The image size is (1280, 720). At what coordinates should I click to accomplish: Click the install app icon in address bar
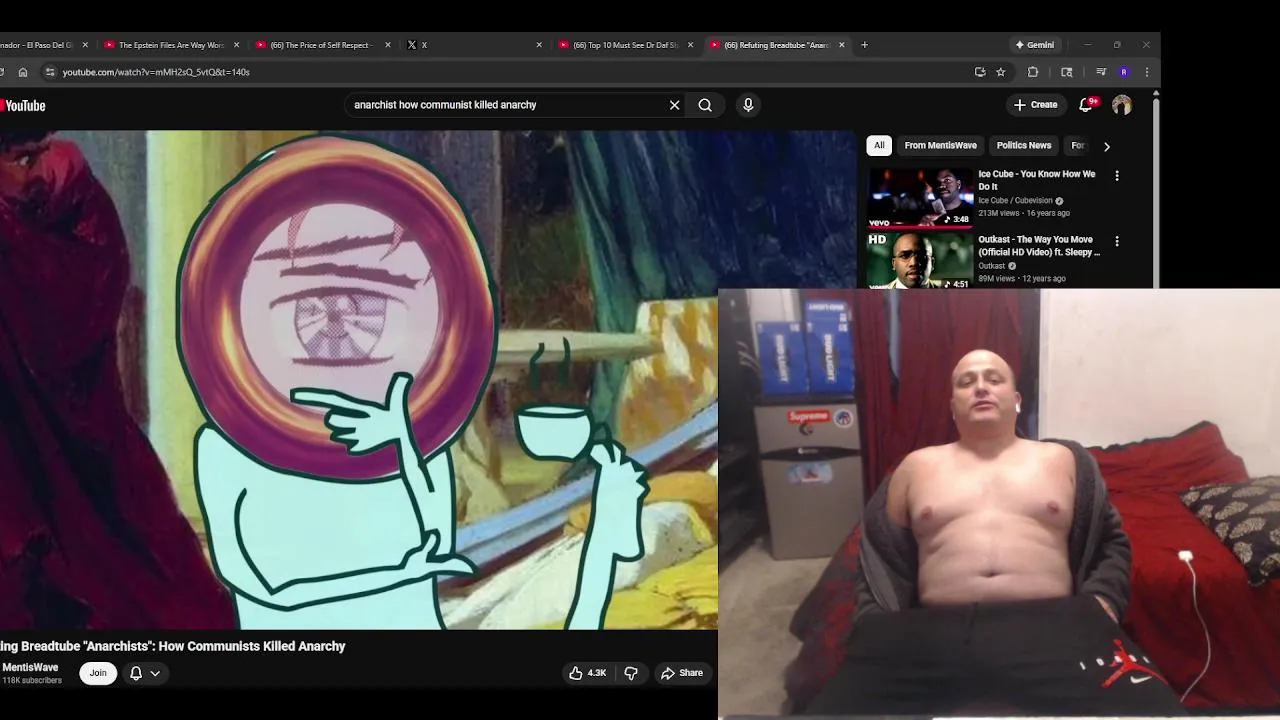point(980,72)
